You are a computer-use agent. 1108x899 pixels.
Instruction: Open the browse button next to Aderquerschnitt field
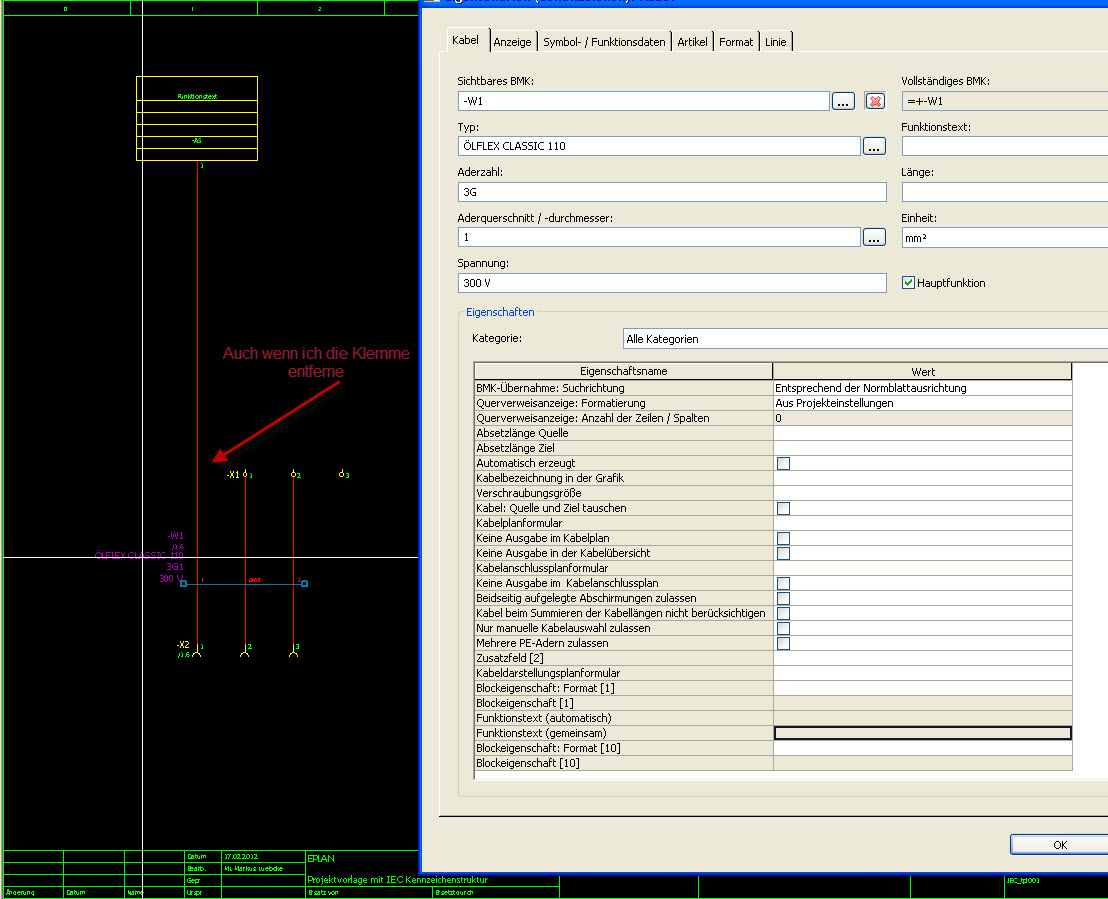874,237
